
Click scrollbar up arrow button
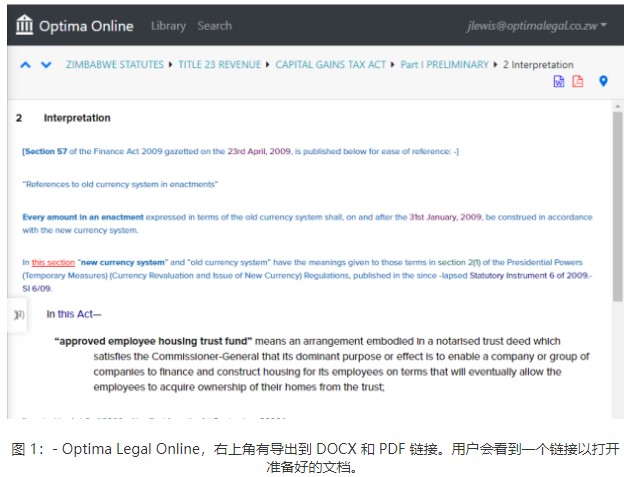click(618, 106)
